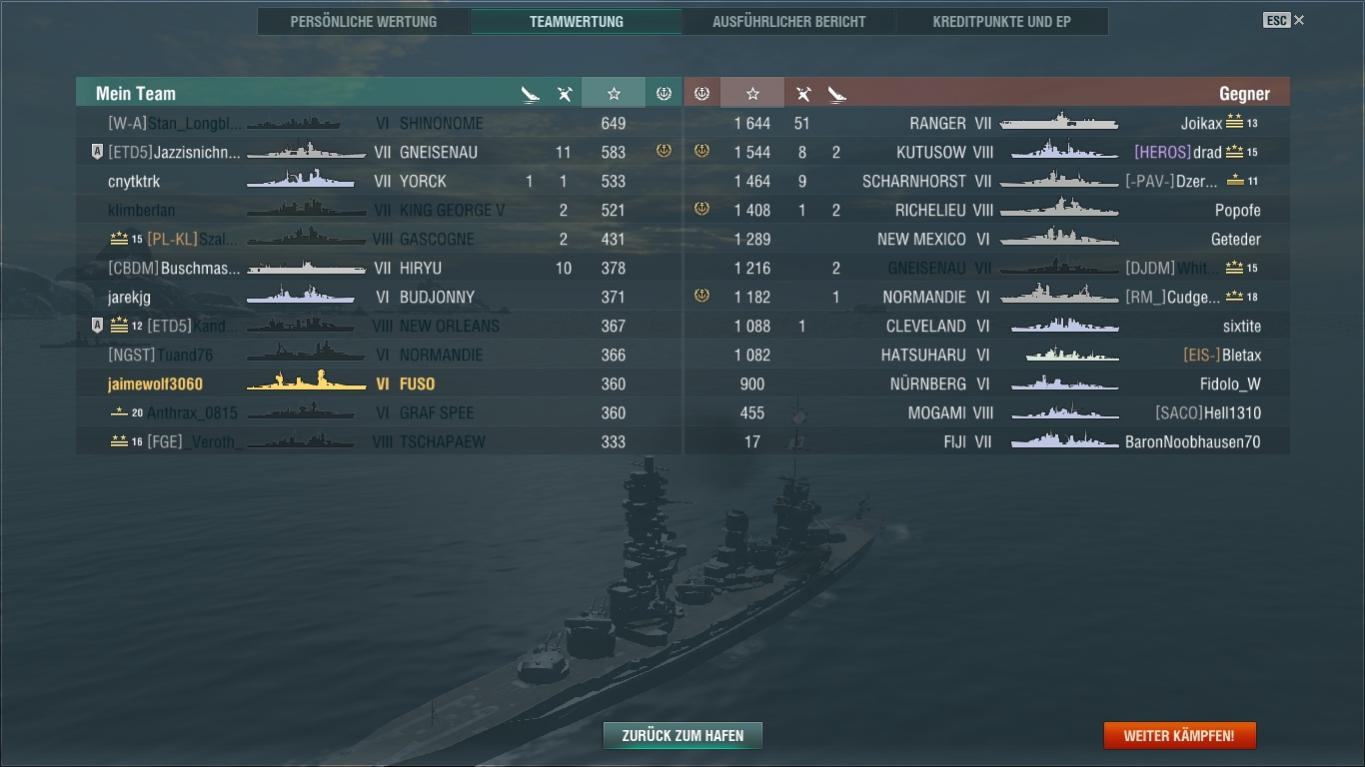Viewport: 1365px width, 767px height.
Task: Click the Zurück zum Hafen button
Action: pos(682,735)
